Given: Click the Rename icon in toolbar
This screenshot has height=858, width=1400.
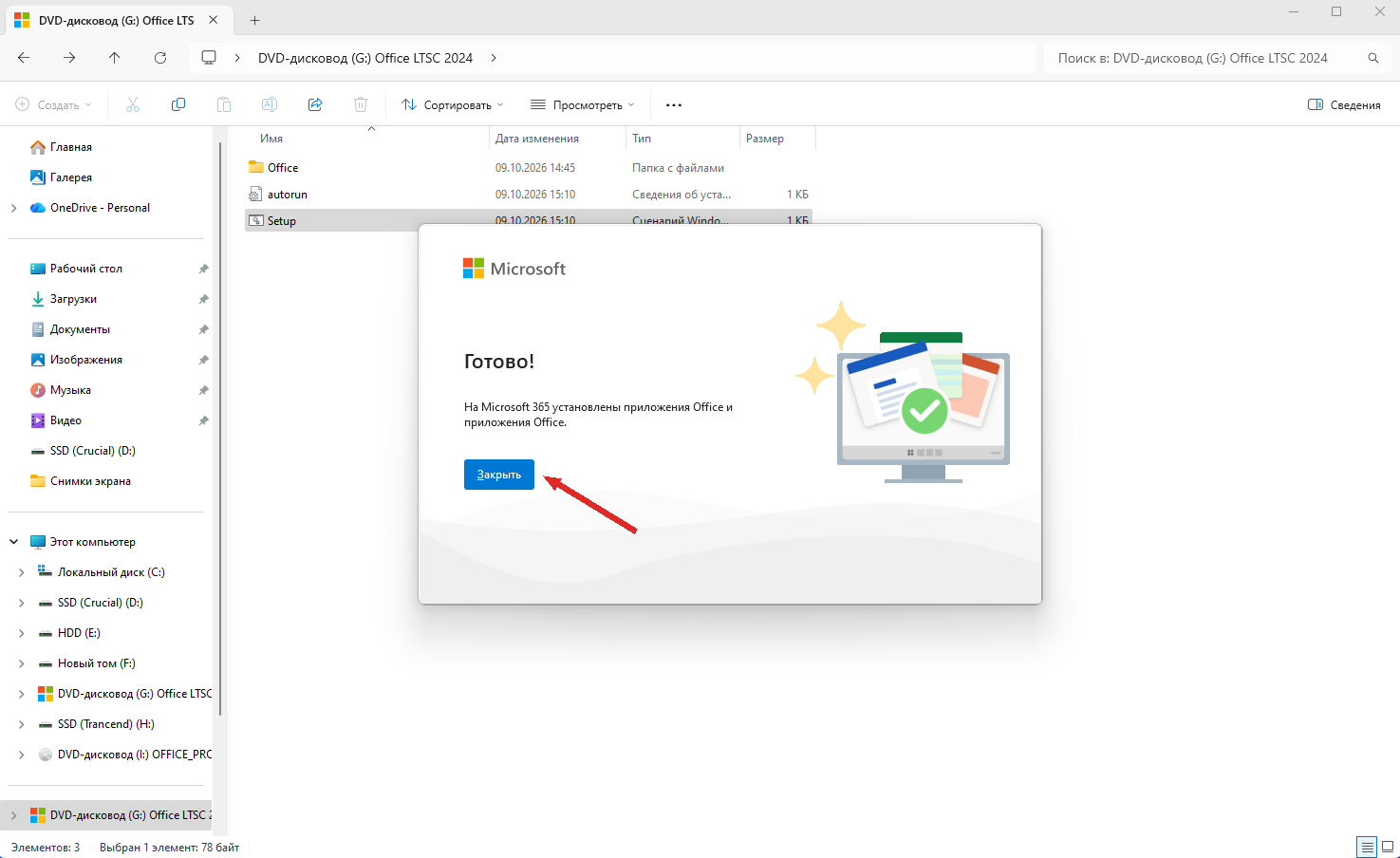Looking at the screenshot, I should (270, 104).
